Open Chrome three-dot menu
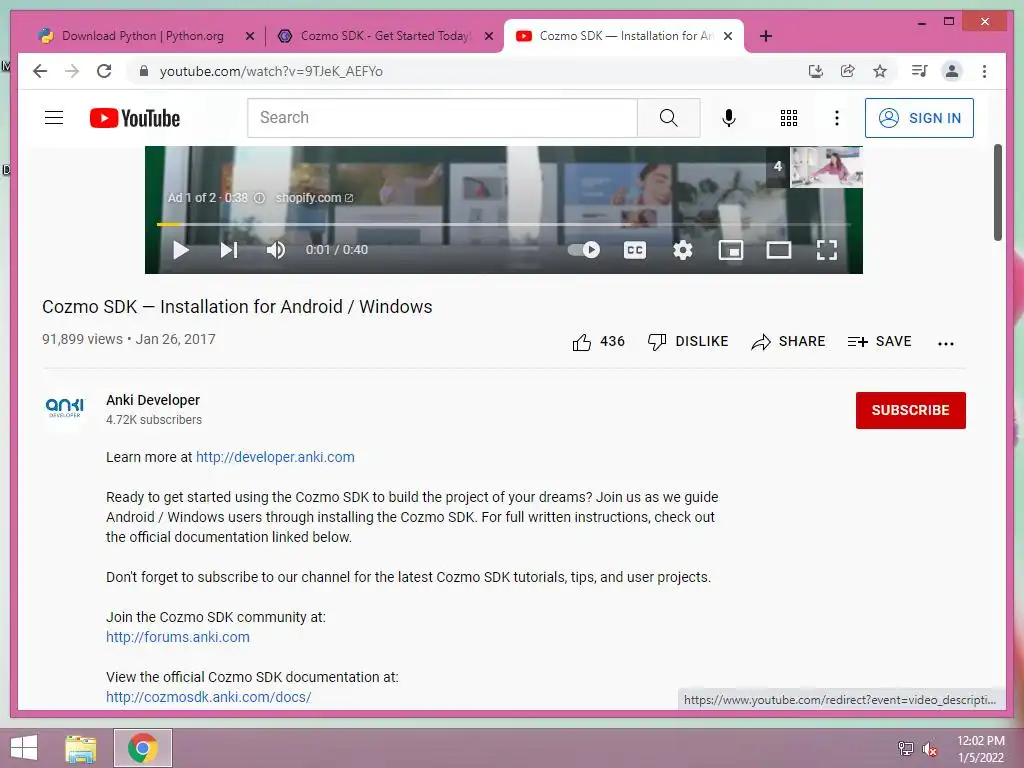 point(984,71)
